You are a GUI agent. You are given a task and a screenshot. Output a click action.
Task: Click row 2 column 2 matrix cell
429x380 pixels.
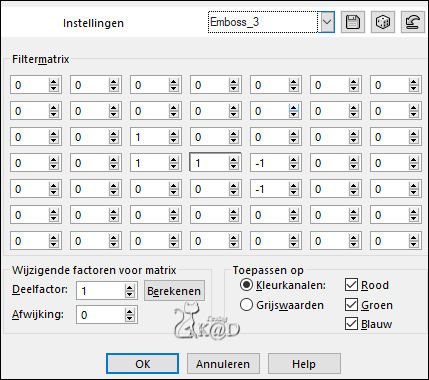(x=90, y=111)
